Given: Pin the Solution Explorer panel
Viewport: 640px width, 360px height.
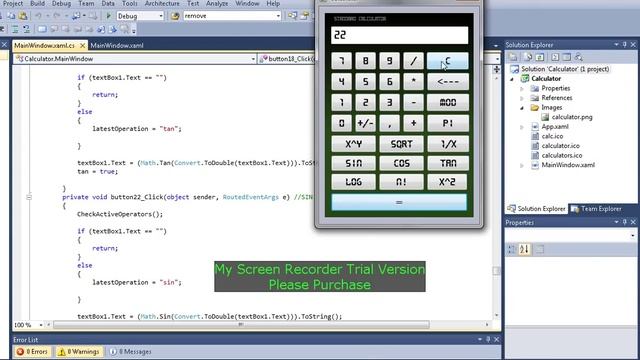Looking at the screenshot, I should point(624,44).
